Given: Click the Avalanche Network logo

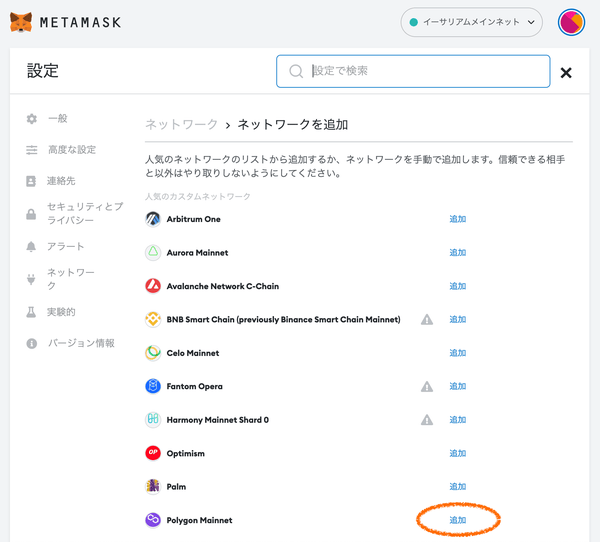Looking at the screenshot, I should click(x=153, y=286).
